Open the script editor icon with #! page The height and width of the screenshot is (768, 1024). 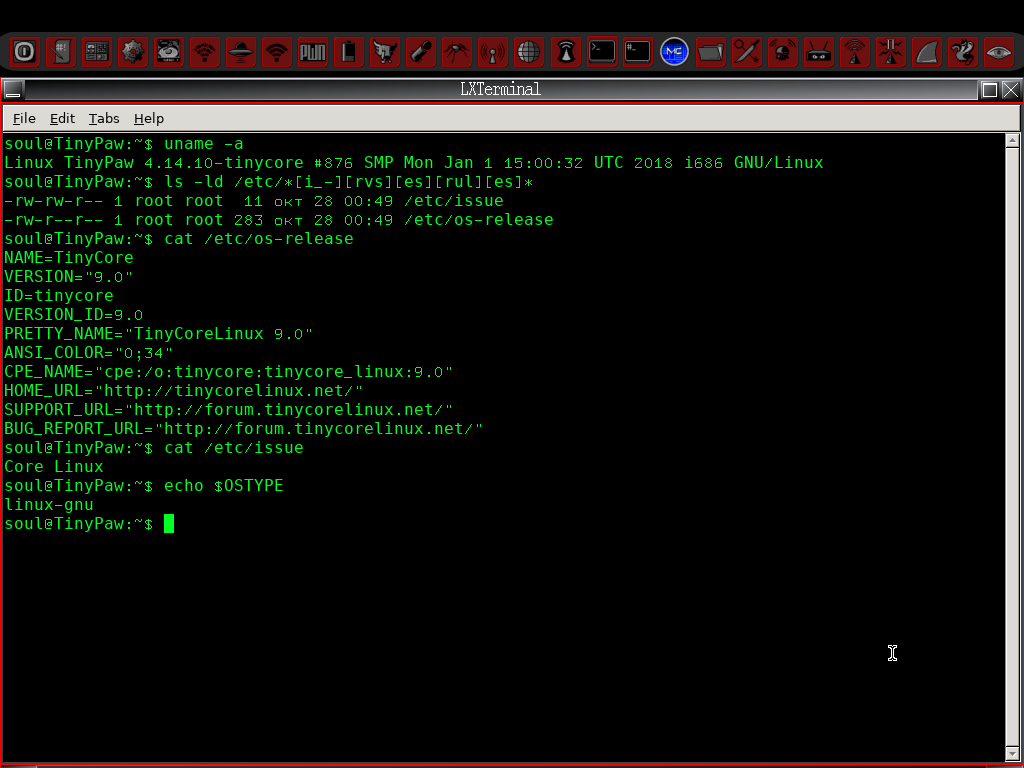coord(61,52)
